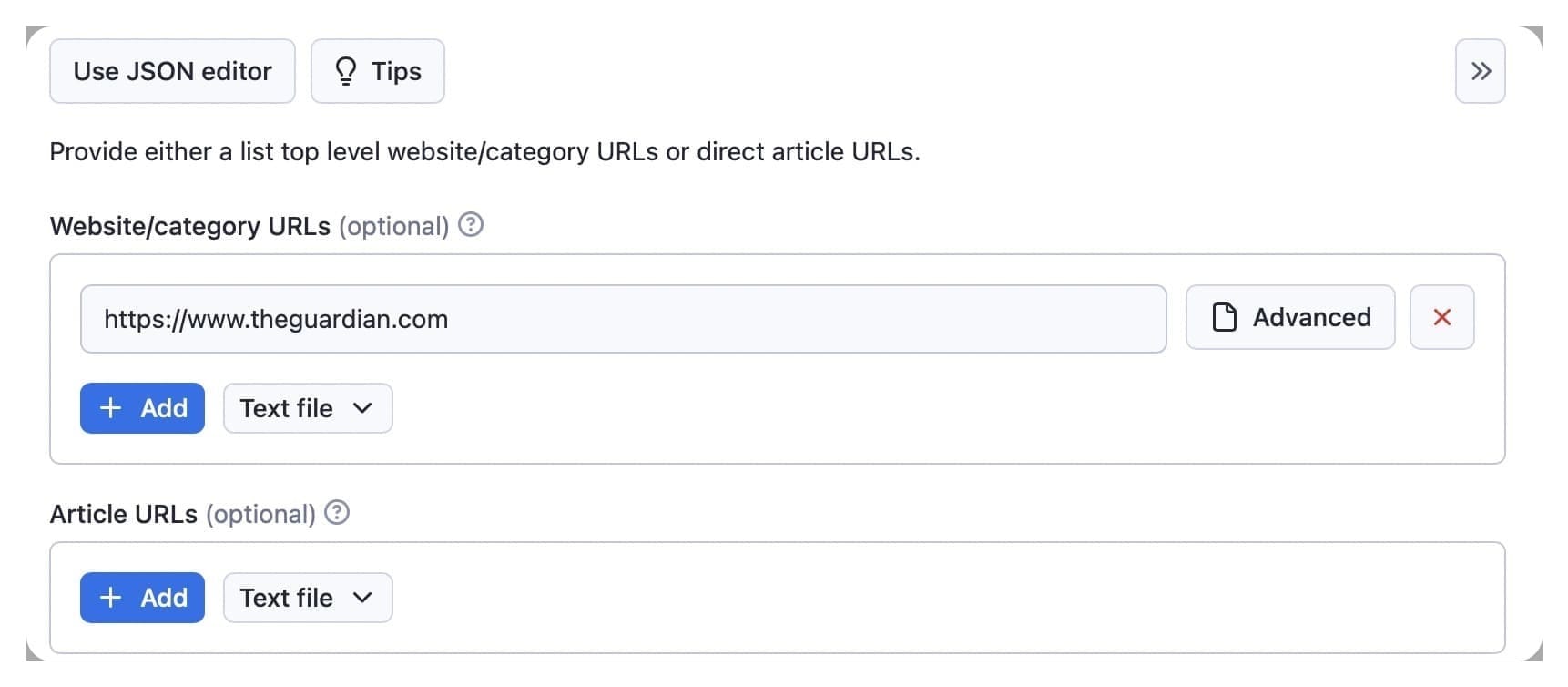This screenshot has width=1568, height=687.
Task: Collapse the panel using the double-arrow icon
Action: [1481, 71]
